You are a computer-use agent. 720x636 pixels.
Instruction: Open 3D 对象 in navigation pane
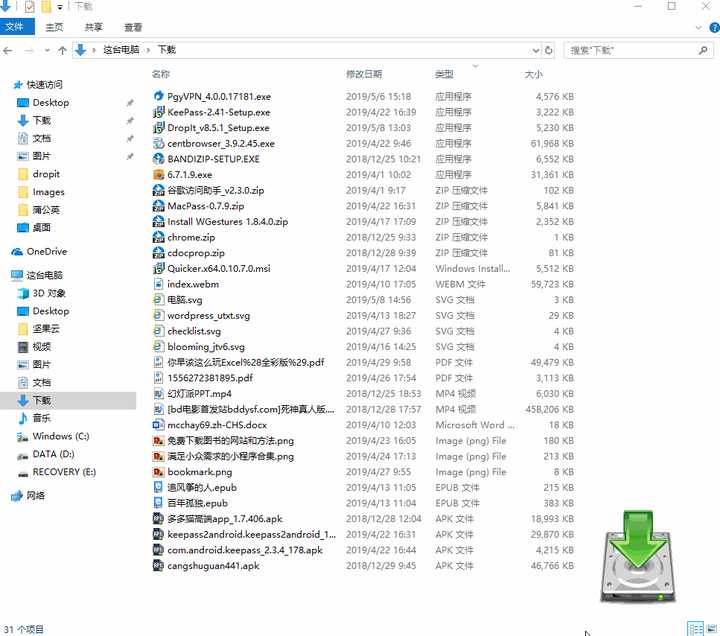point(49,293)
